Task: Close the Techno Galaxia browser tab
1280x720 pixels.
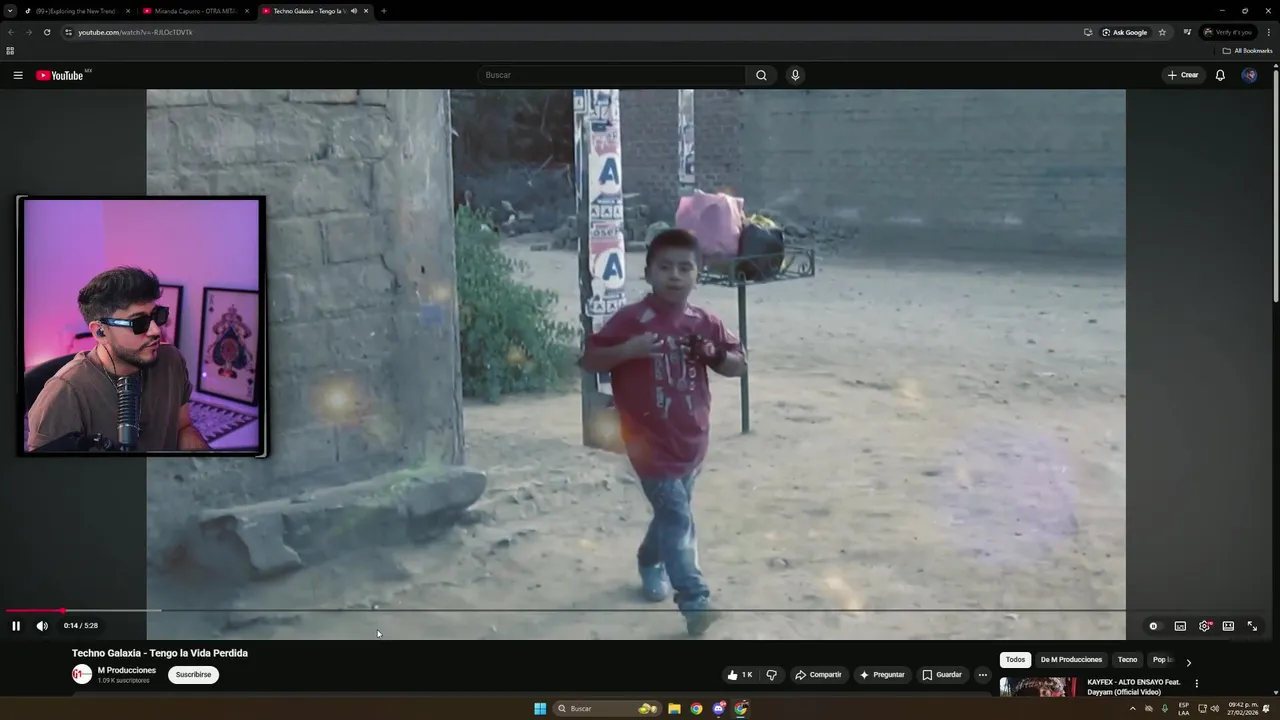Action: click(366, 11)
